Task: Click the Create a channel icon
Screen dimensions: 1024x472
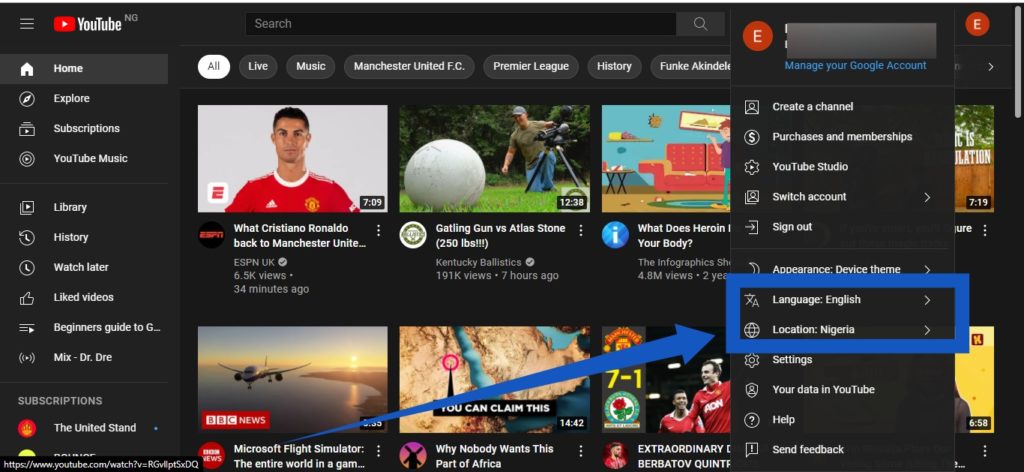Action: click(x=752, y=107)
